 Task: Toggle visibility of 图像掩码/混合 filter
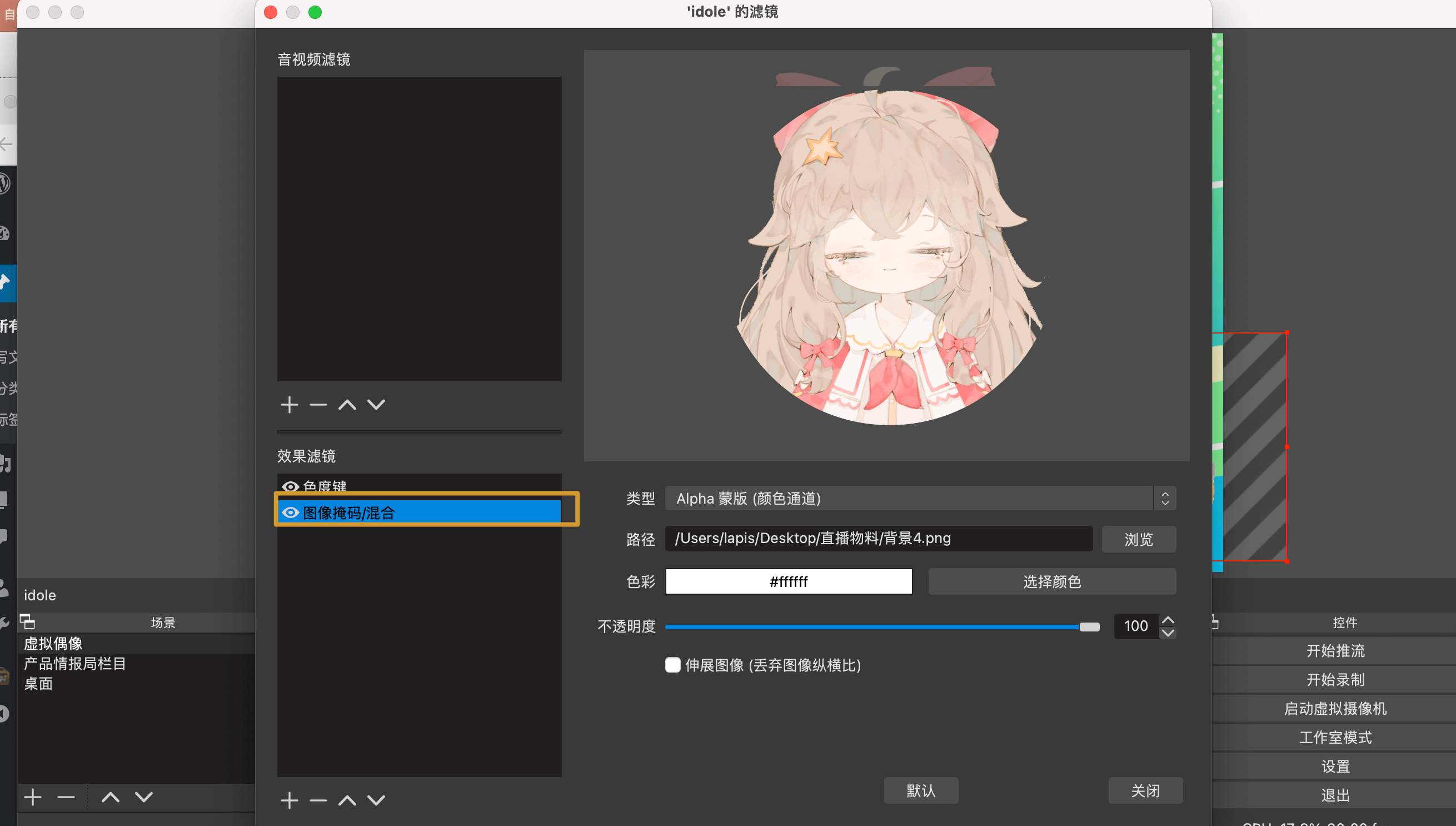coord(291,512)
